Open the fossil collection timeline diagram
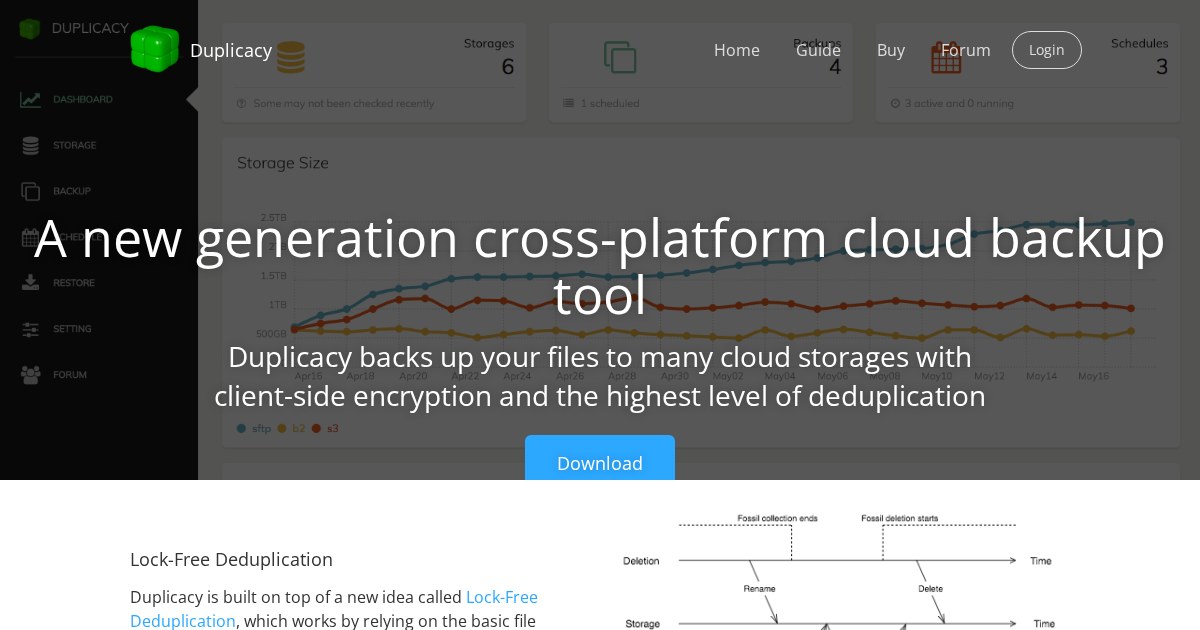Screen dimensions: 1200x630 (838, 570)
